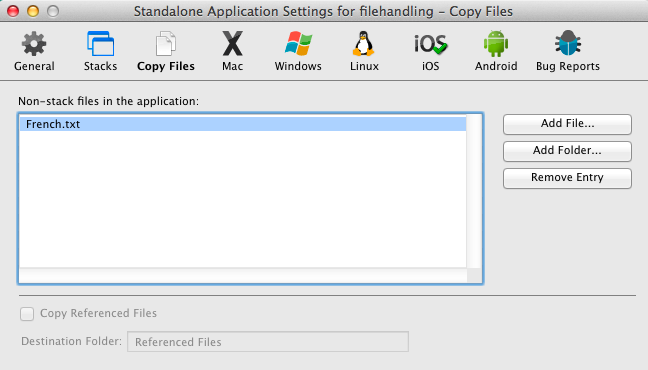
Task: Click the Destination Folder text field
Action: pyautogui.click(x=268, y=341)
